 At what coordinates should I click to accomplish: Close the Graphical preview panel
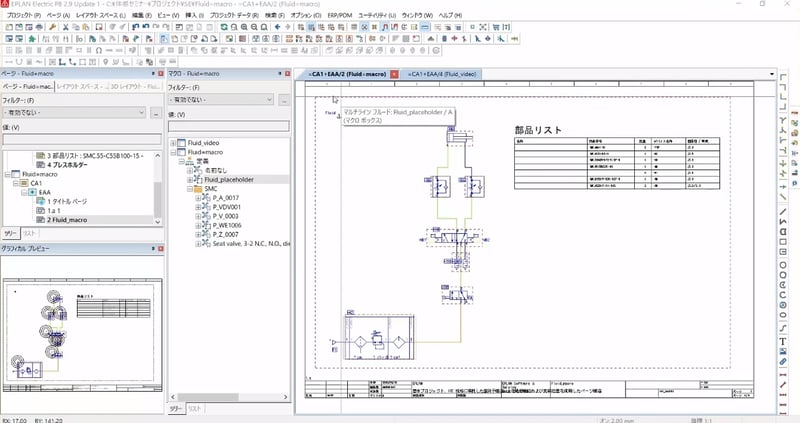160,248
